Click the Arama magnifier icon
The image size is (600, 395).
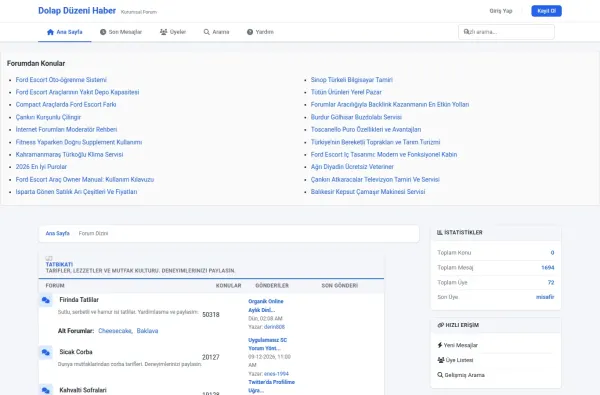207,32
